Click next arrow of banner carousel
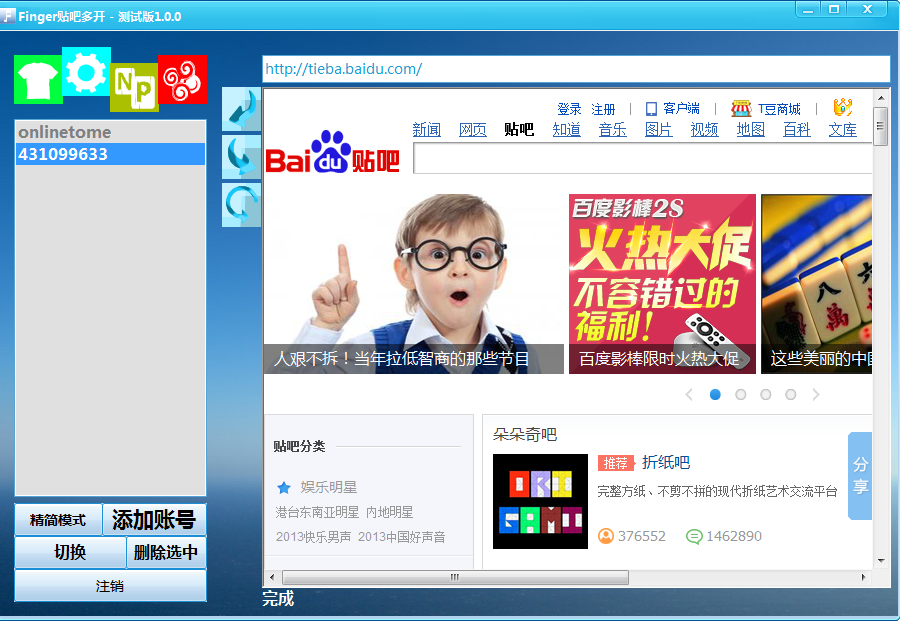Viewport: 900px width, 622px height. click(816, 395)
